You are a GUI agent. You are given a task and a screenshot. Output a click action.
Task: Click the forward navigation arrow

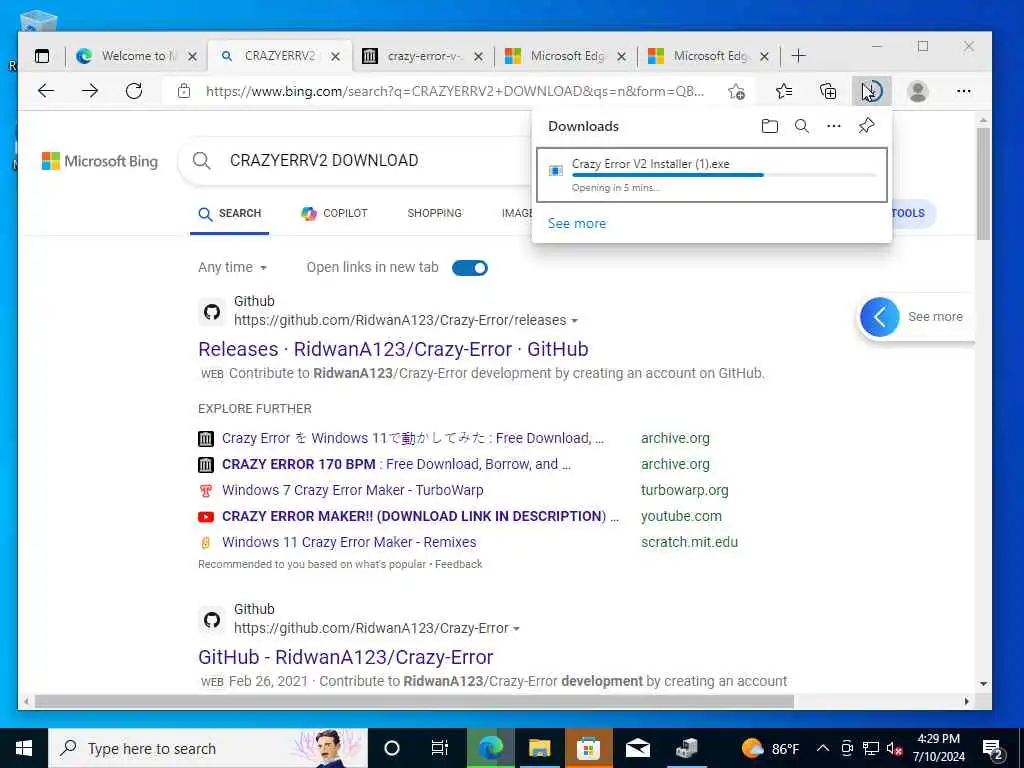[x=90, y=91]
